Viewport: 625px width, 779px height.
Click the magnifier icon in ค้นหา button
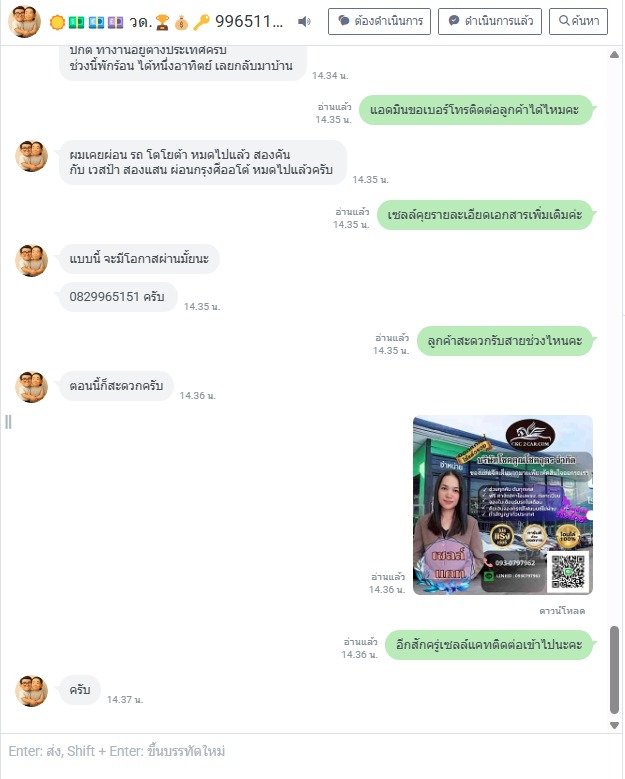coord(564,20)
